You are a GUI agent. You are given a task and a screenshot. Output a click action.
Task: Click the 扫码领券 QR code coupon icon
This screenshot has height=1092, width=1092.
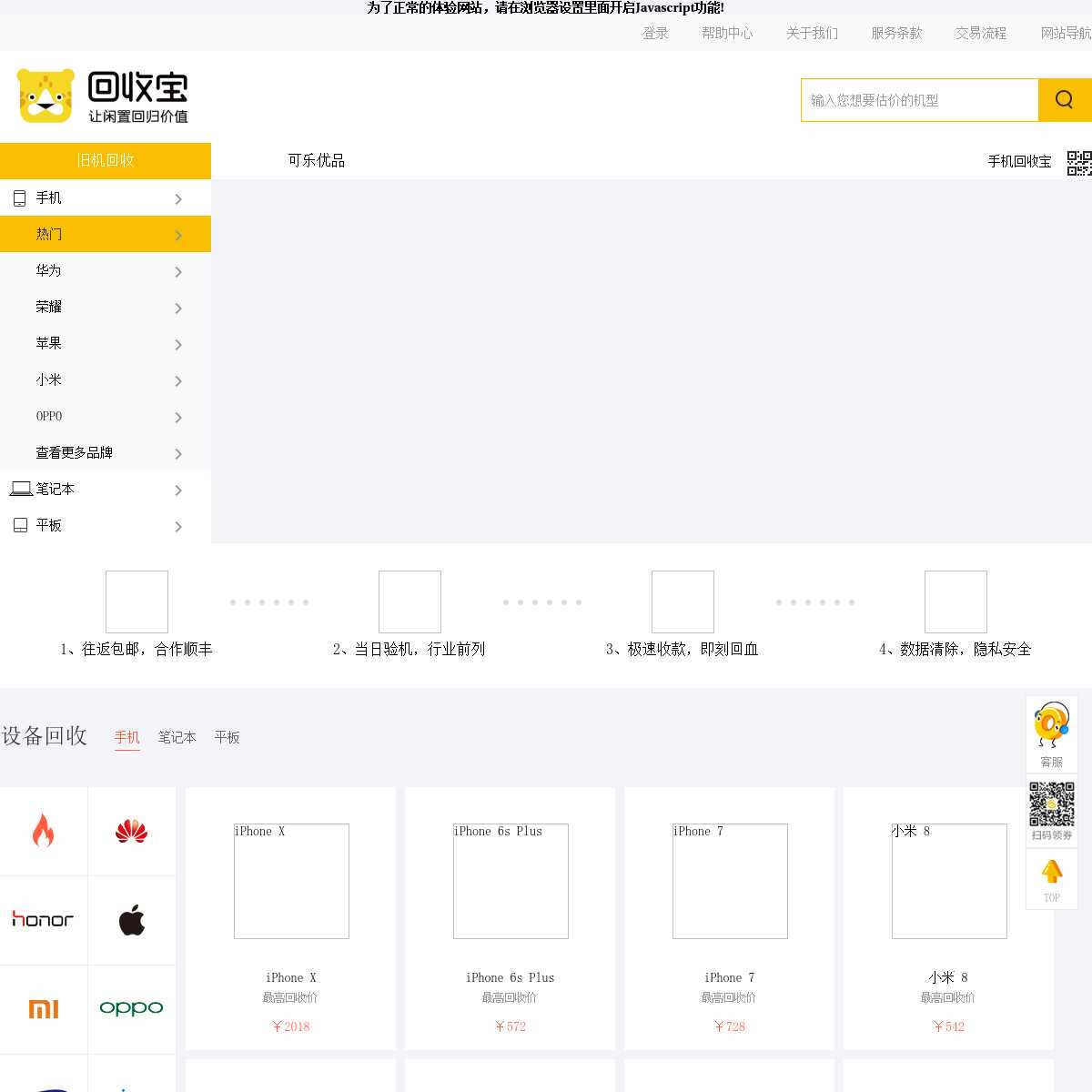coord(1052,811)
